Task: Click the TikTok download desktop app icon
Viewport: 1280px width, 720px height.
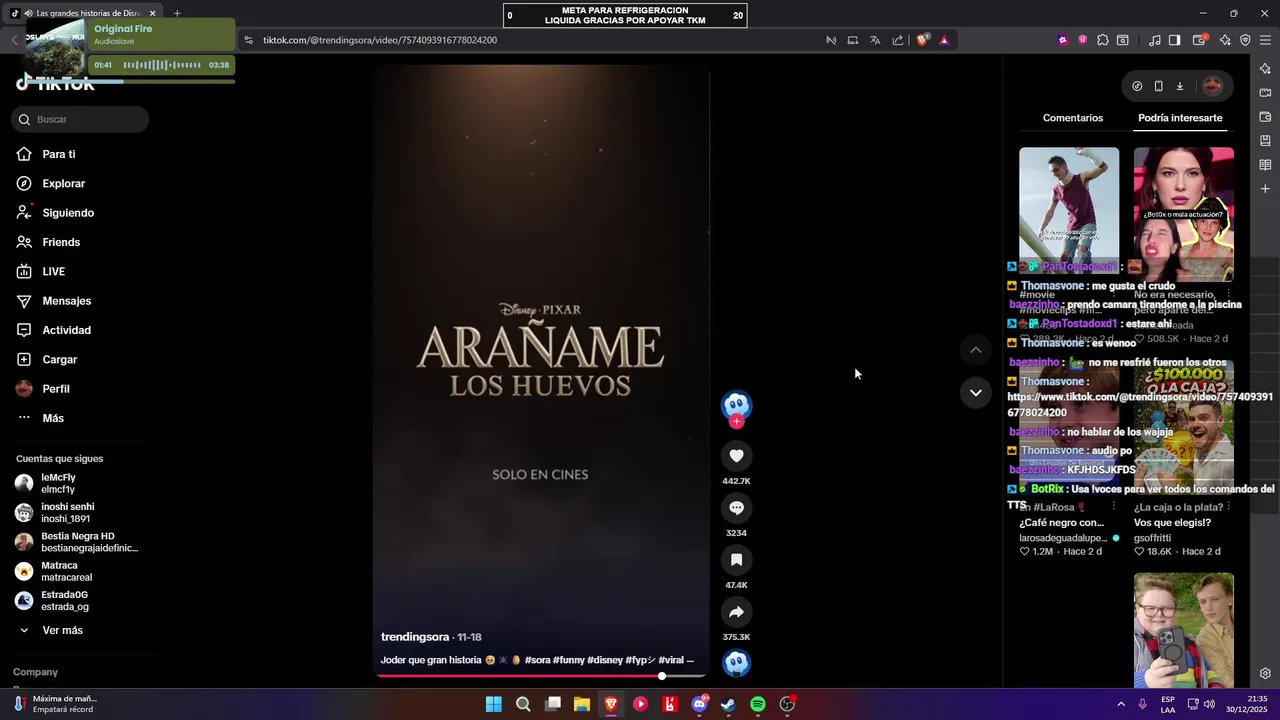Action: point(1180,86)
